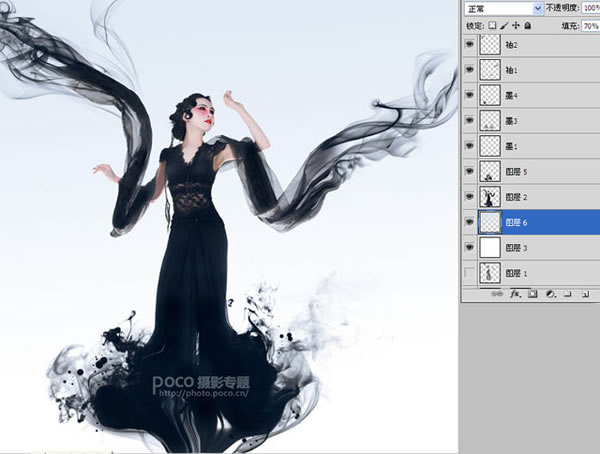Click the new group folder icon
600x454 pixels.
pyautogui.click(x=567, y=294)
